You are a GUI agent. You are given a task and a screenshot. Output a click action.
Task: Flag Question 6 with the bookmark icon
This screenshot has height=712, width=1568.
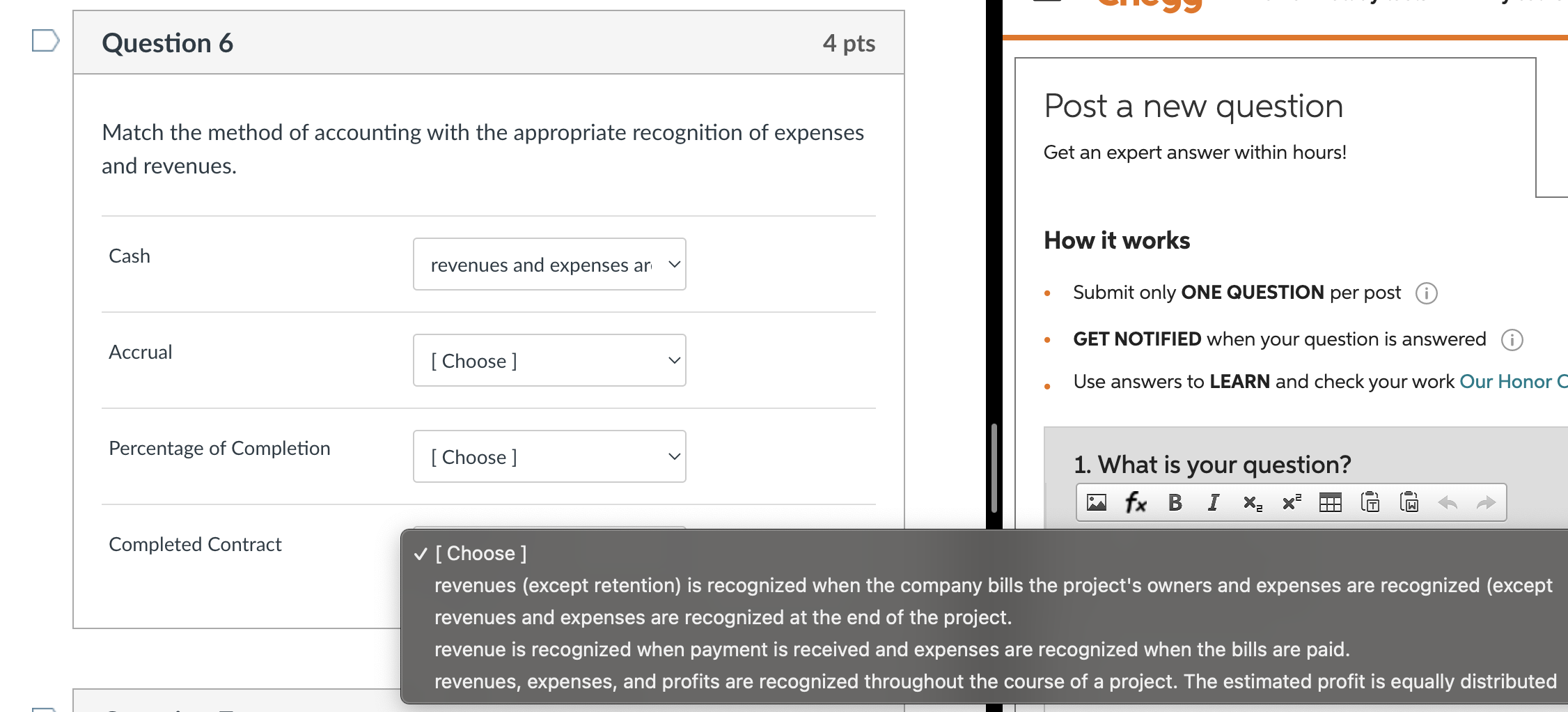[45, 40]
